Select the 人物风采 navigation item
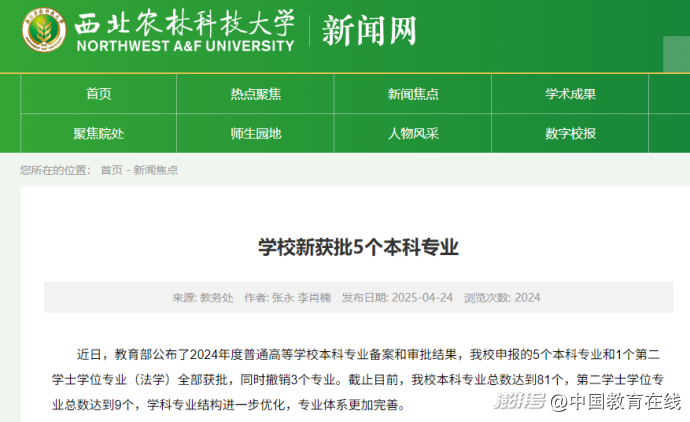The height and width of the screenshot is (422, 690). (413, 133)
